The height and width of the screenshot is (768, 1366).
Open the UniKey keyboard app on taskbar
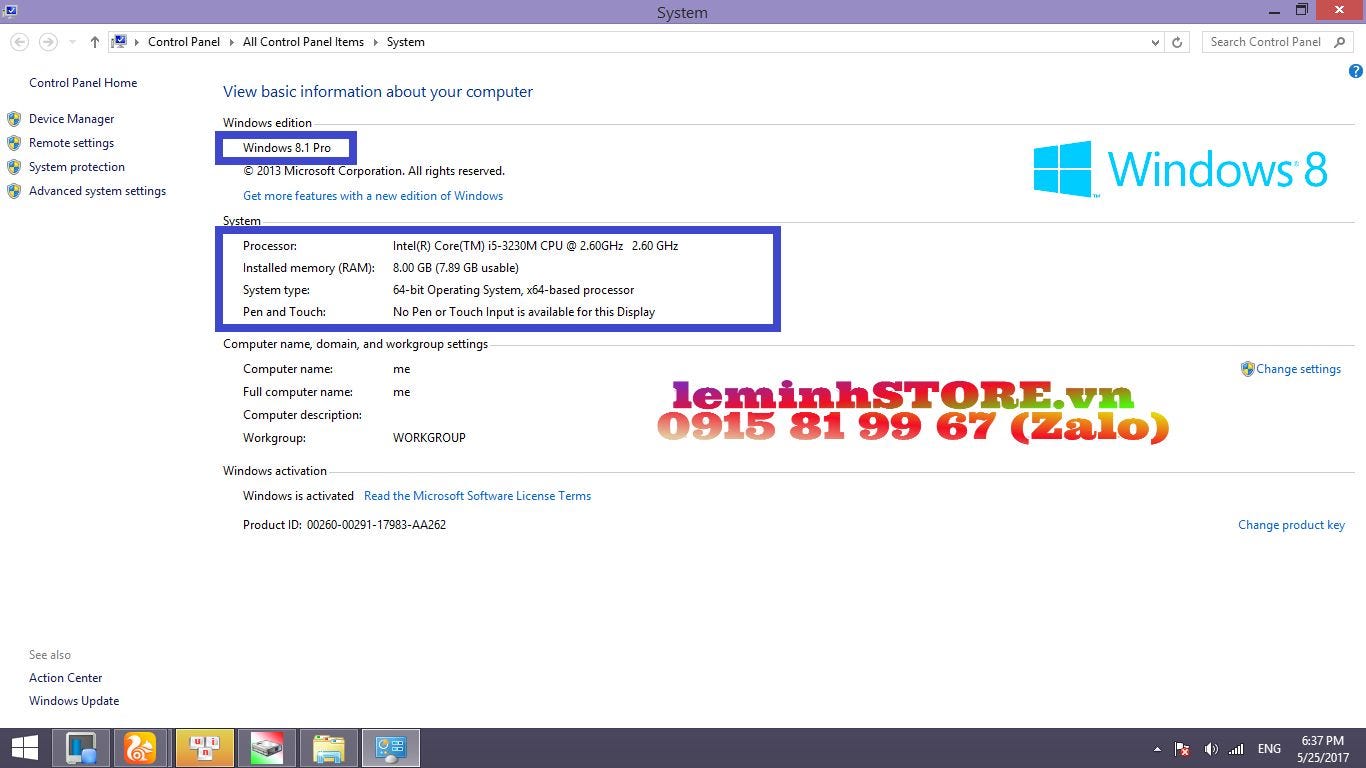[204, 748]
